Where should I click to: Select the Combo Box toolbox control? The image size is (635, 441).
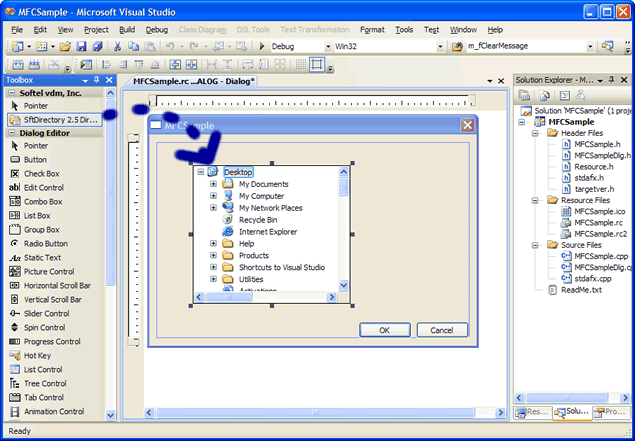coord(43,201)
